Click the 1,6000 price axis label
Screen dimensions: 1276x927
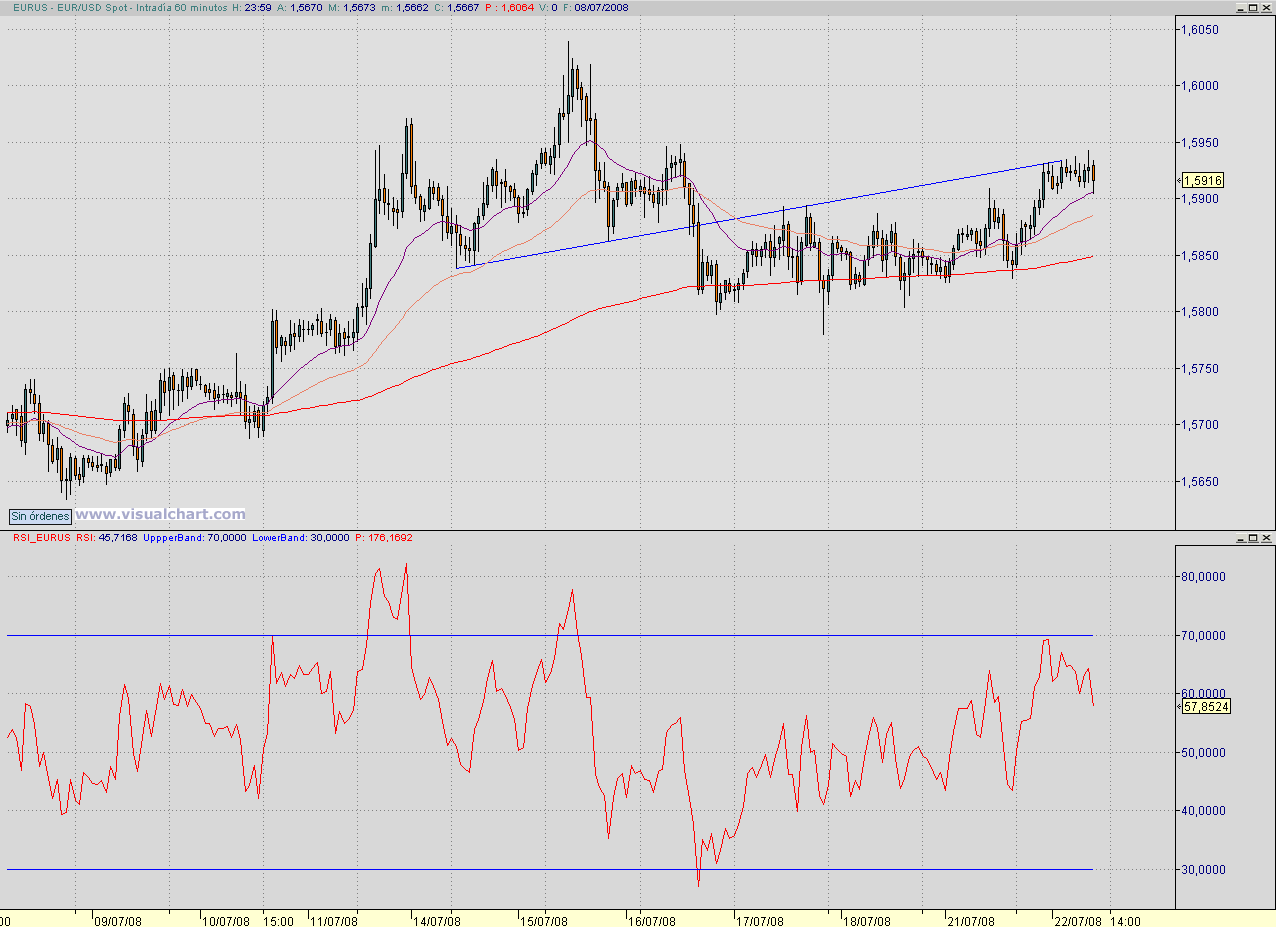1200,86
